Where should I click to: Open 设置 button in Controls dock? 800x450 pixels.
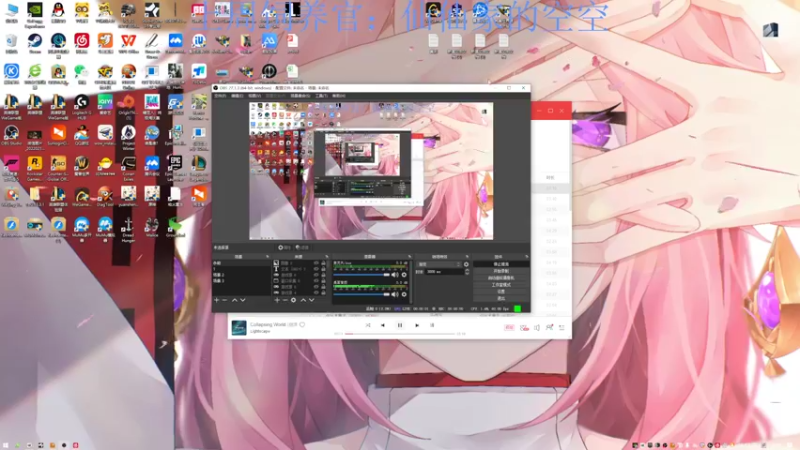[x=501, y=291]
